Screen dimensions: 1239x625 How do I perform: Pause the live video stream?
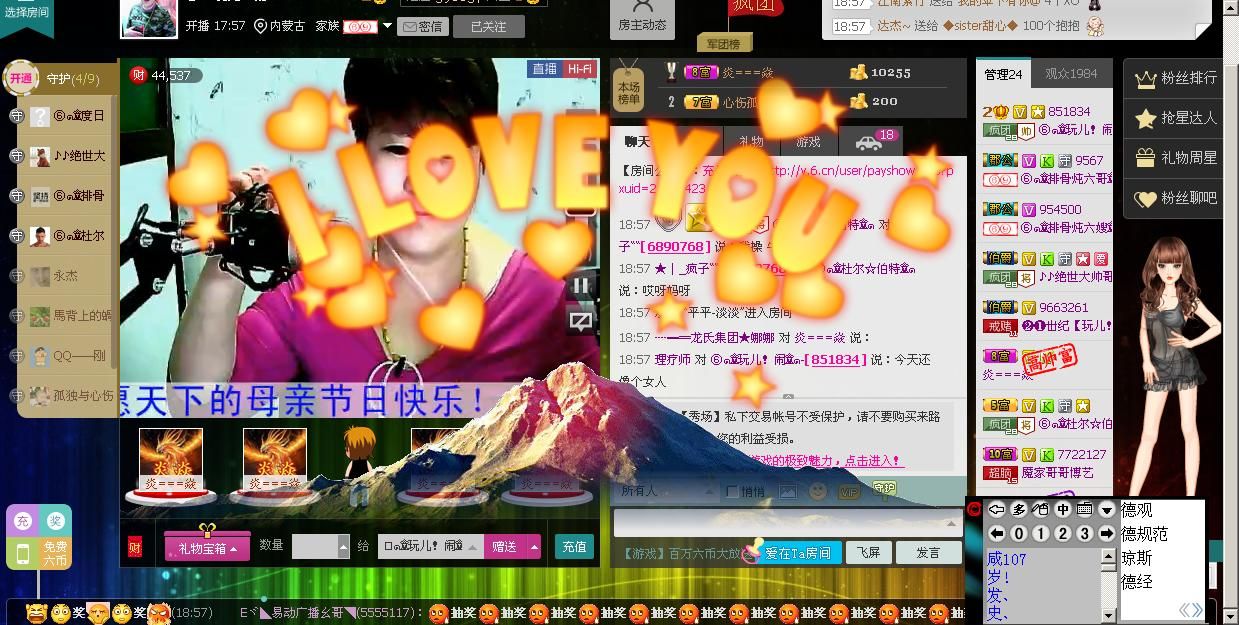[580, 285]
